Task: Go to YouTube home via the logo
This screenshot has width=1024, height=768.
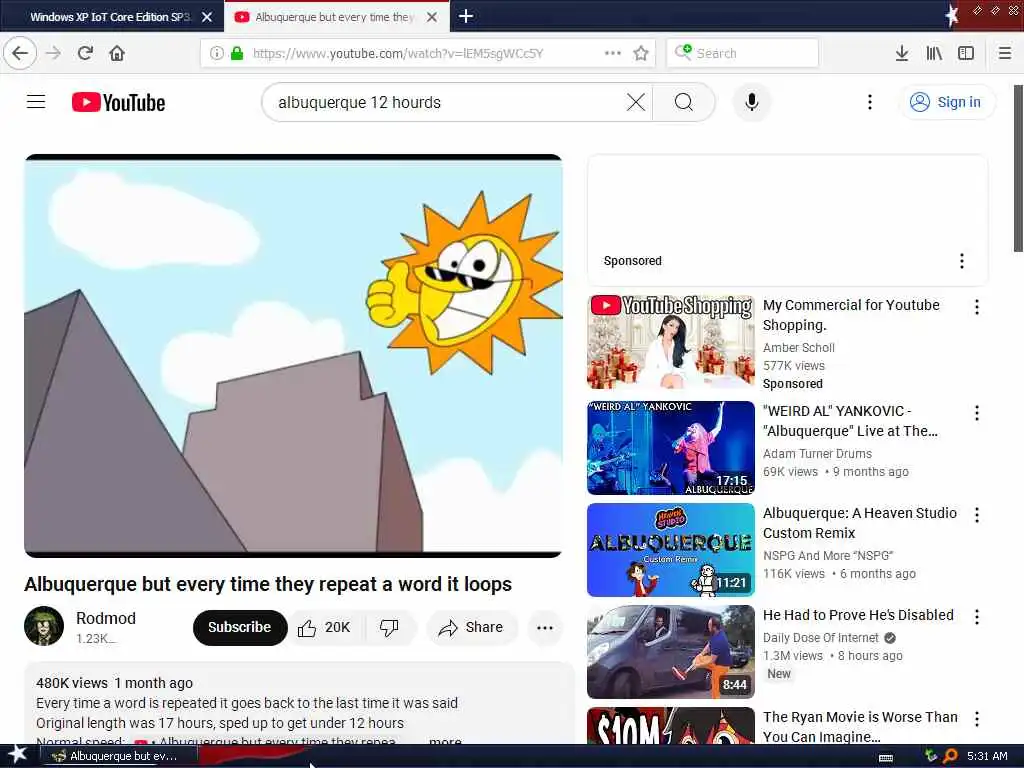Action: pyautogui.click(x=119, y=103)
